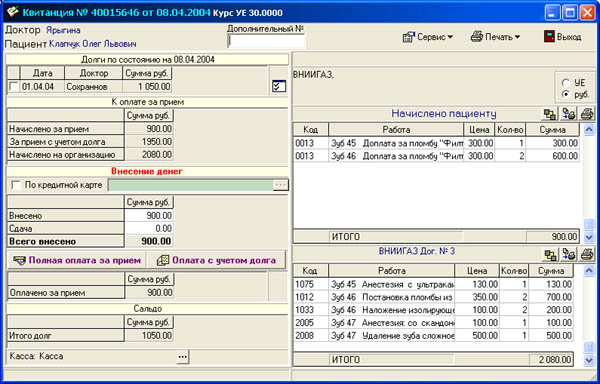Click up arrow of Начислено пациенту scrollbar
Image resolution: width=600 pixels, height=384 pixels.
point(589,130)
